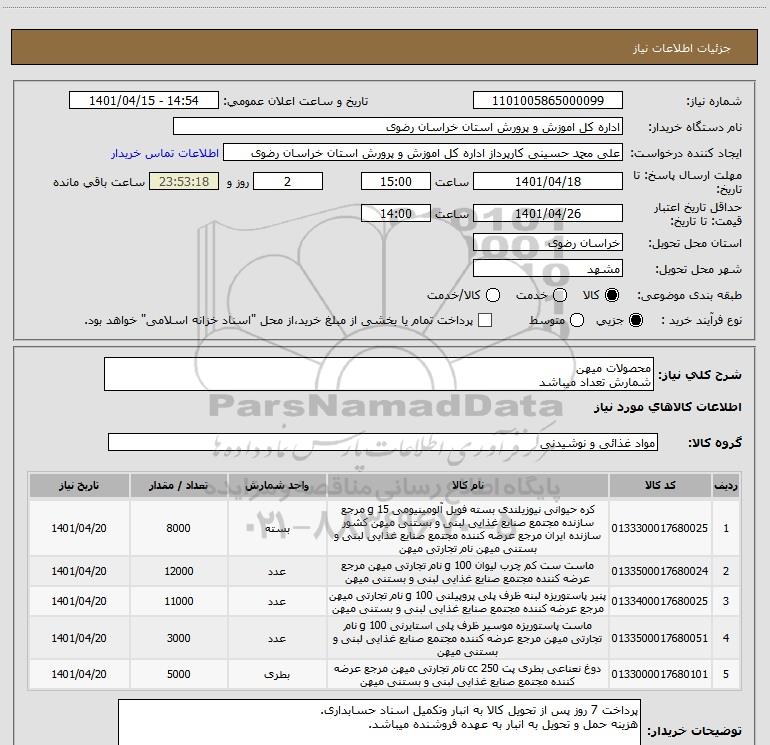Click the goods group field مواد غذائی و نوشیدنی

point(383,442)
